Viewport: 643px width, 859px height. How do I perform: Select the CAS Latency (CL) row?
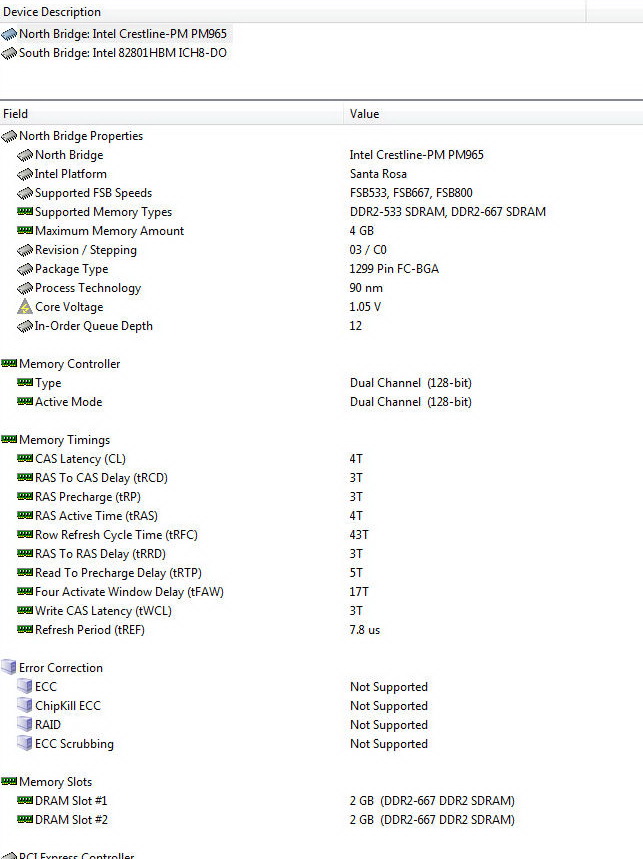click(x=80, y=459)
